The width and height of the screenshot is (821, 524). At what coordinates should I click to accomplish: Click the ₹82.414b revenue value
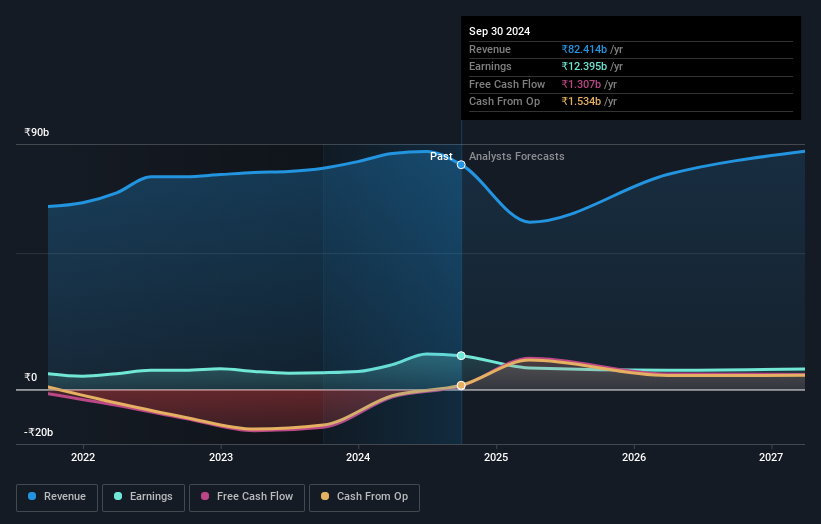coord(584,49)
